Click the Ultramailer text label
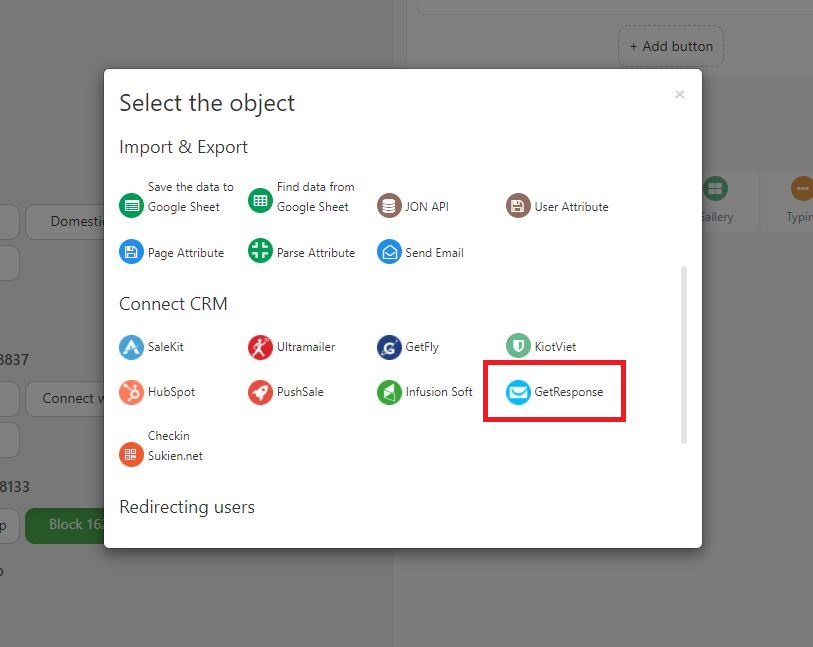 pos(306,347)
